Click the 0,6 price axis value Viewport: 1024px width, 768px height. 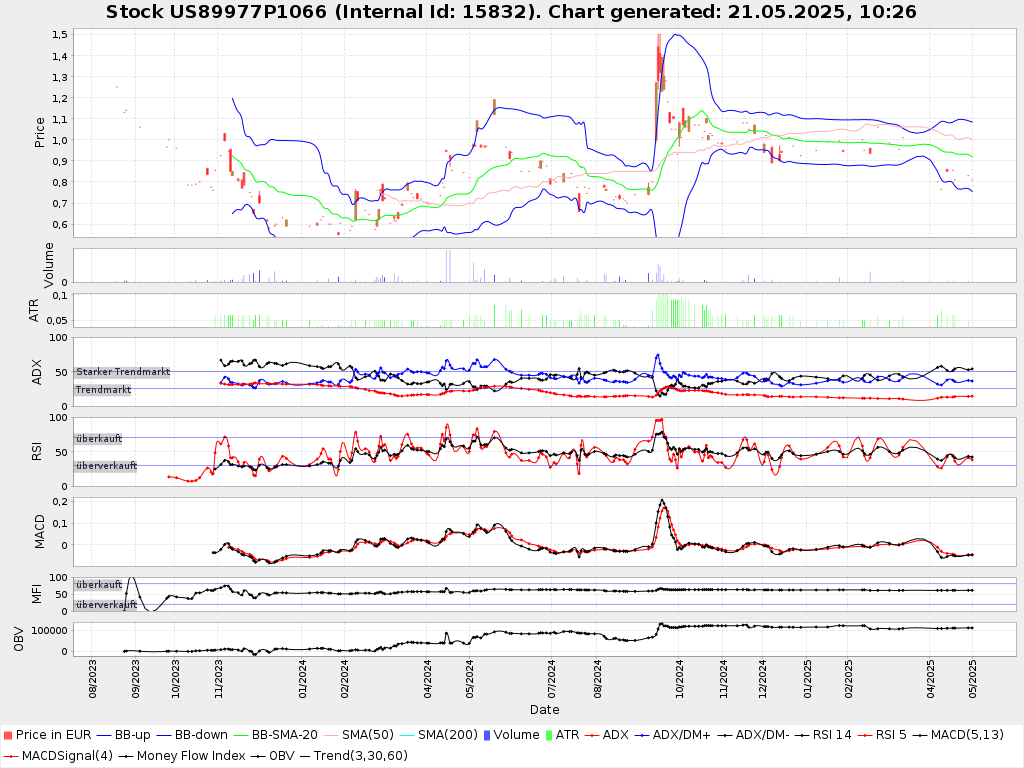click(x=60, y=224)
